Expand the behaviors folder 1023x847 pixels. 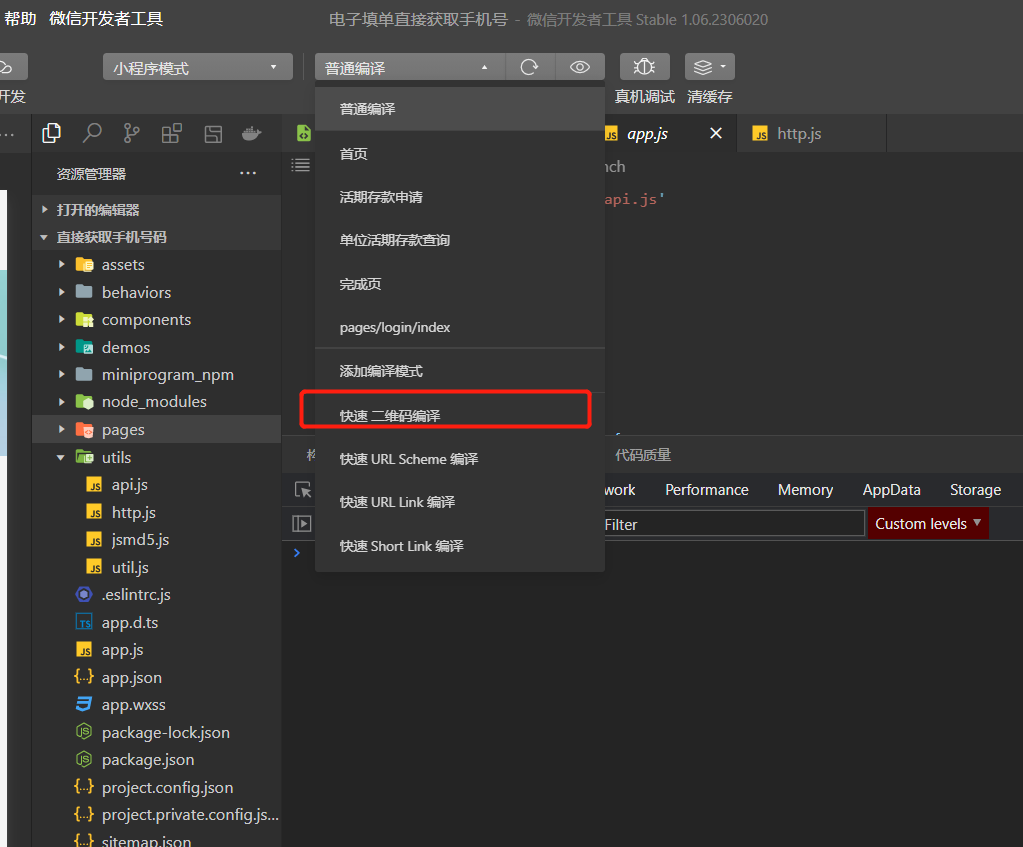click(157, 292)
